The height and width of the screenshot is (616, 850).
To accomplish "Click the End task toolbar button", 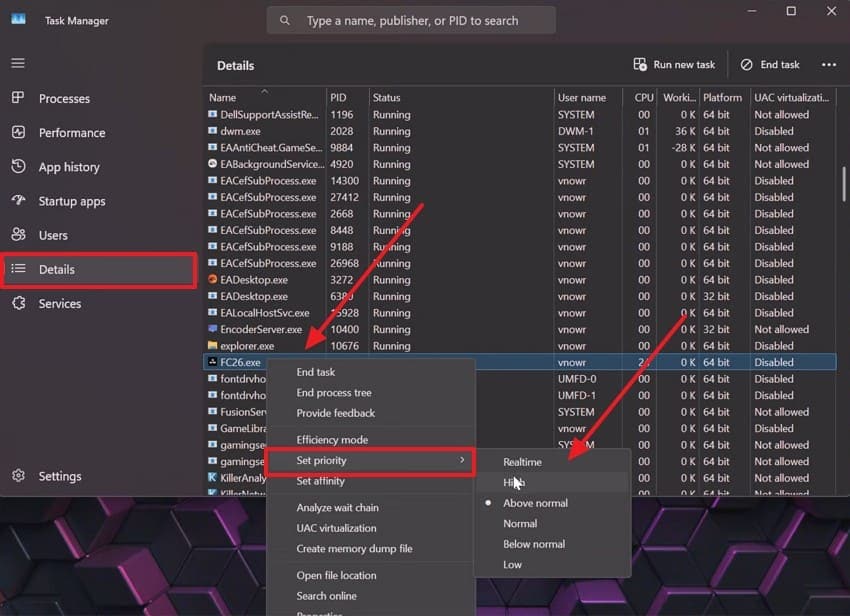I will pyautogui.click(x=770, y=65).
